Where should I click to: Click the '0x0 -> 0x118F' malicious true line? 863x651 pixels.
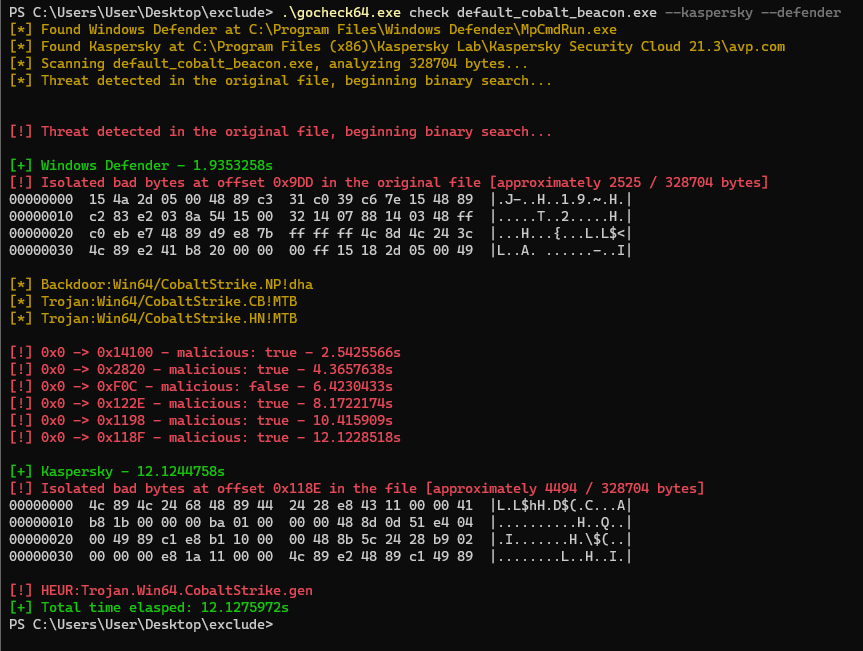[205, 438]
